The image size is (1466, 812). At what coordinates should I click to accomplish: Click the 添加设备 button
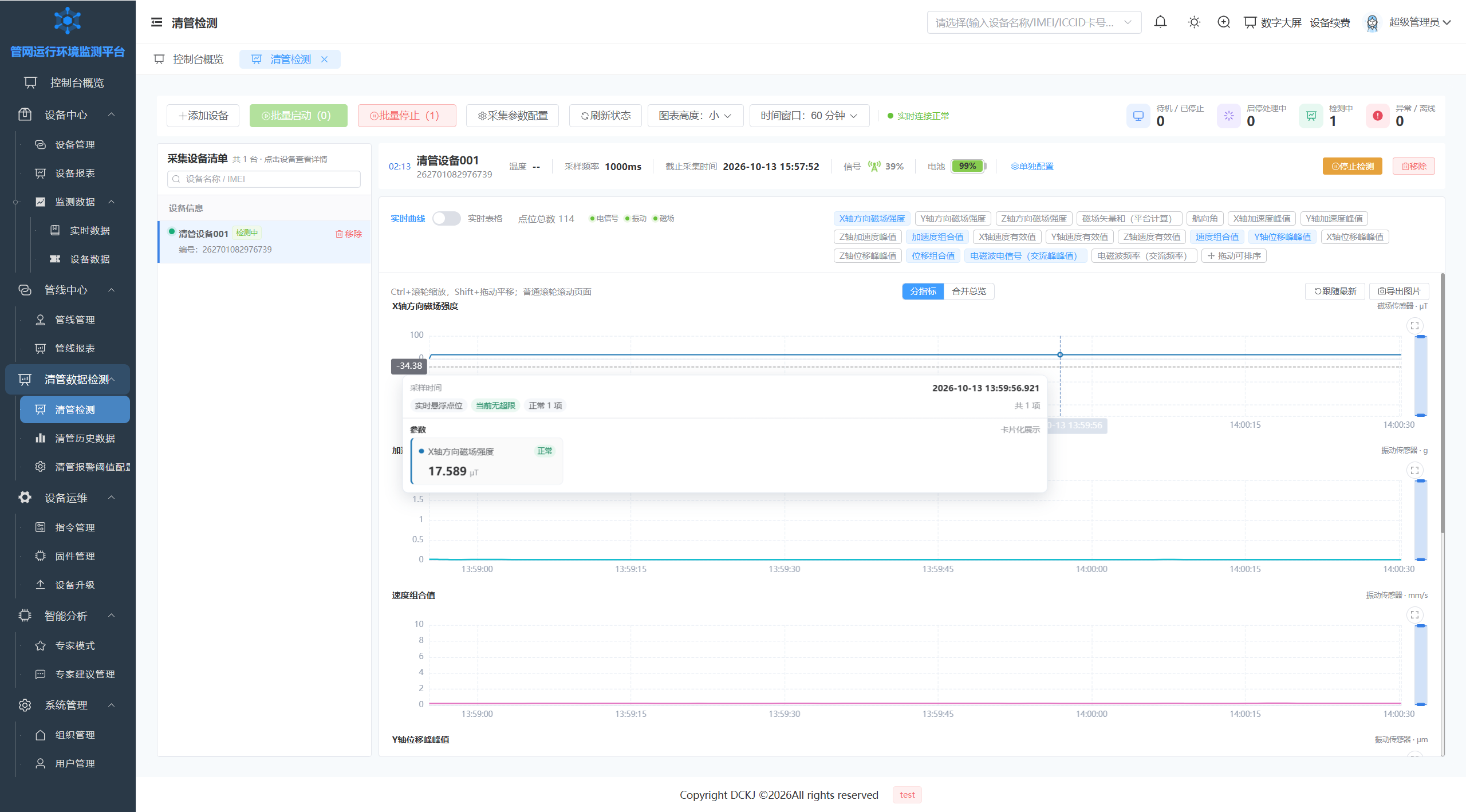click(x=203, y=116)
